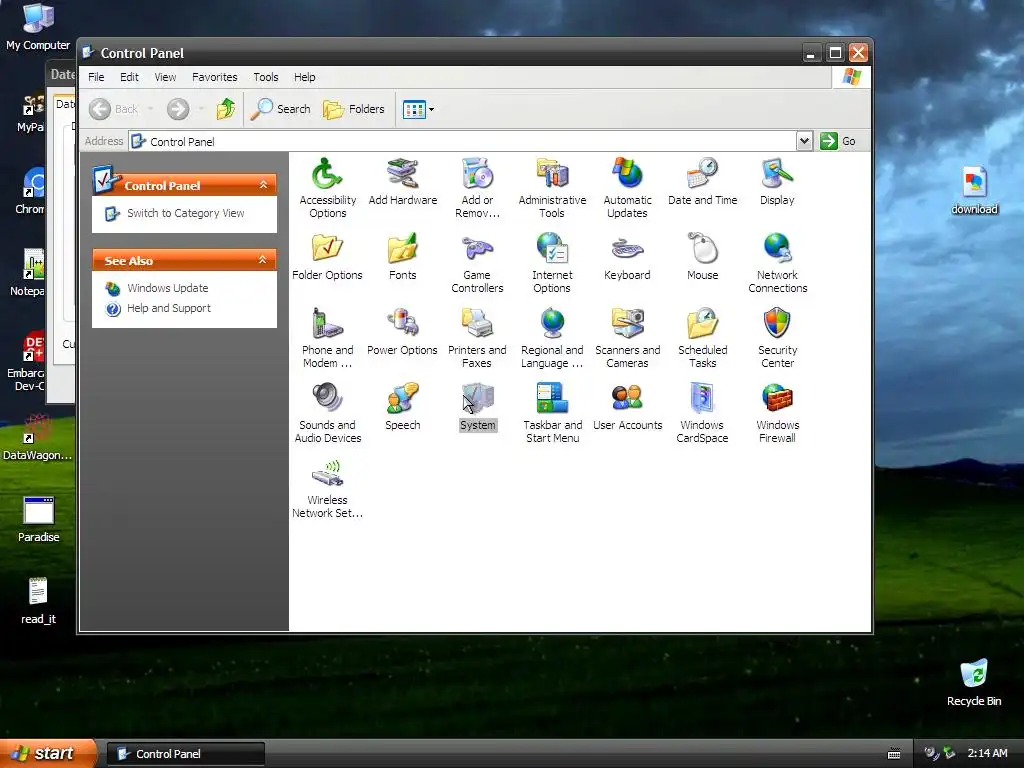Open the Tools menu

point(266,77)
